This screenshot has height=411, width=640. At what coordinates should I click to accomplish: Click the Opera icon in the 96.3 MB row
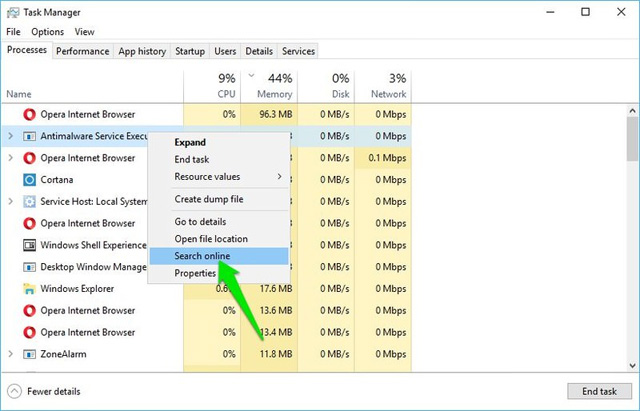(29, 114)
